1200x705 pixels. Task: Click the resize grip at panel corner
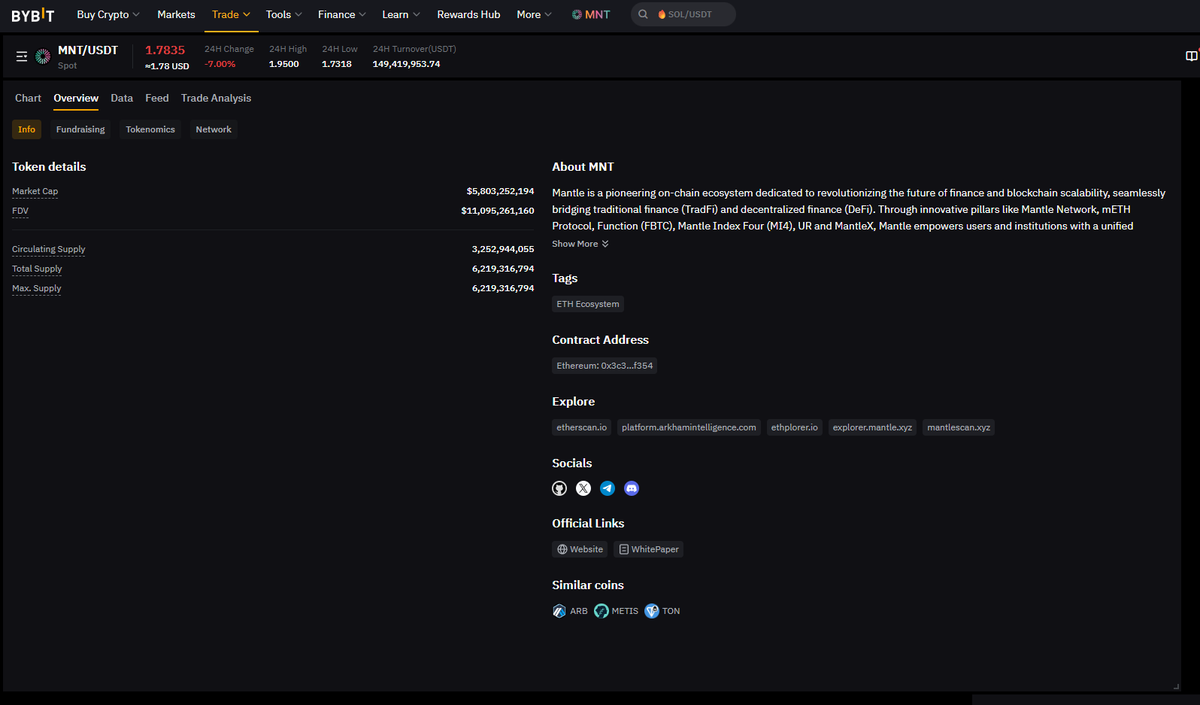[x=1176, y=686]
